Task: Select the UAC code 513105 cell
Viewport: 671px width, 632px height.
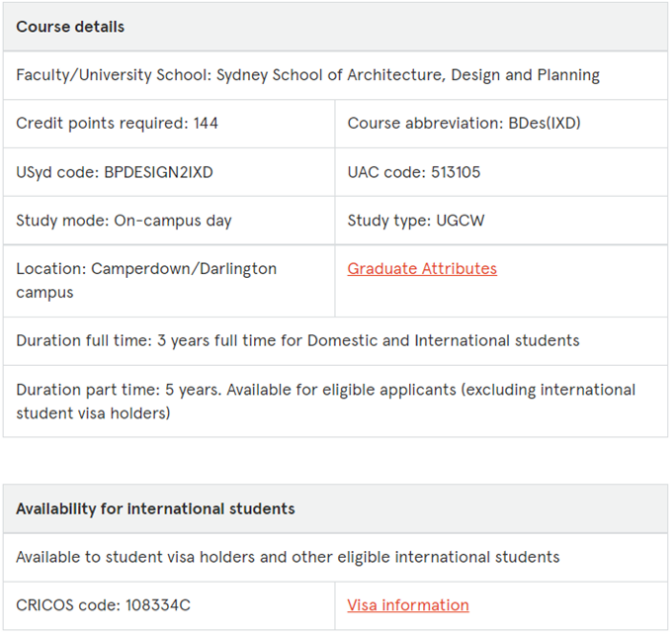Action: (x=414, y=172)
